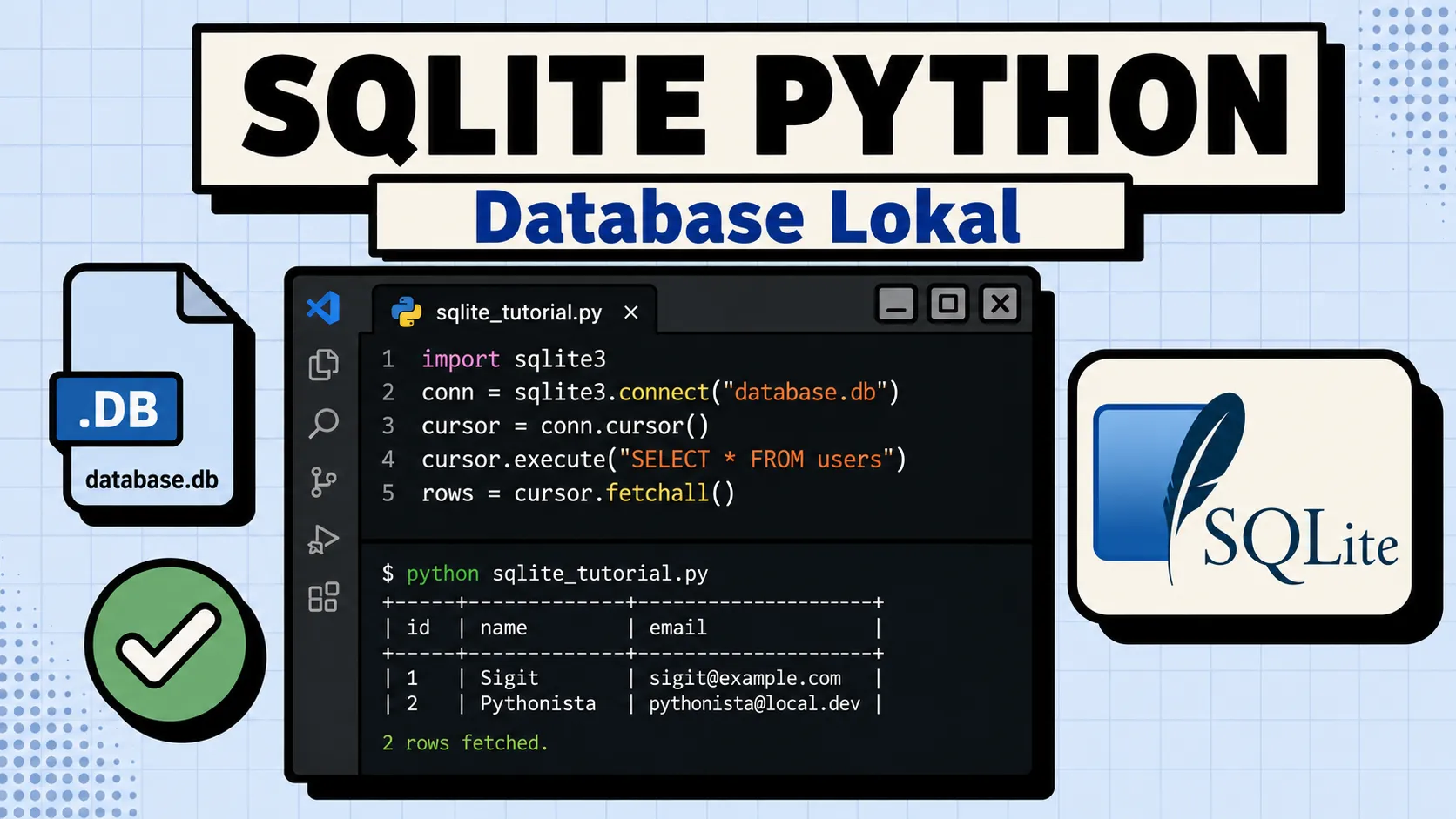Click 'sigit@example.com' email cell
The image size is (1456, 819).
(745, 677)
